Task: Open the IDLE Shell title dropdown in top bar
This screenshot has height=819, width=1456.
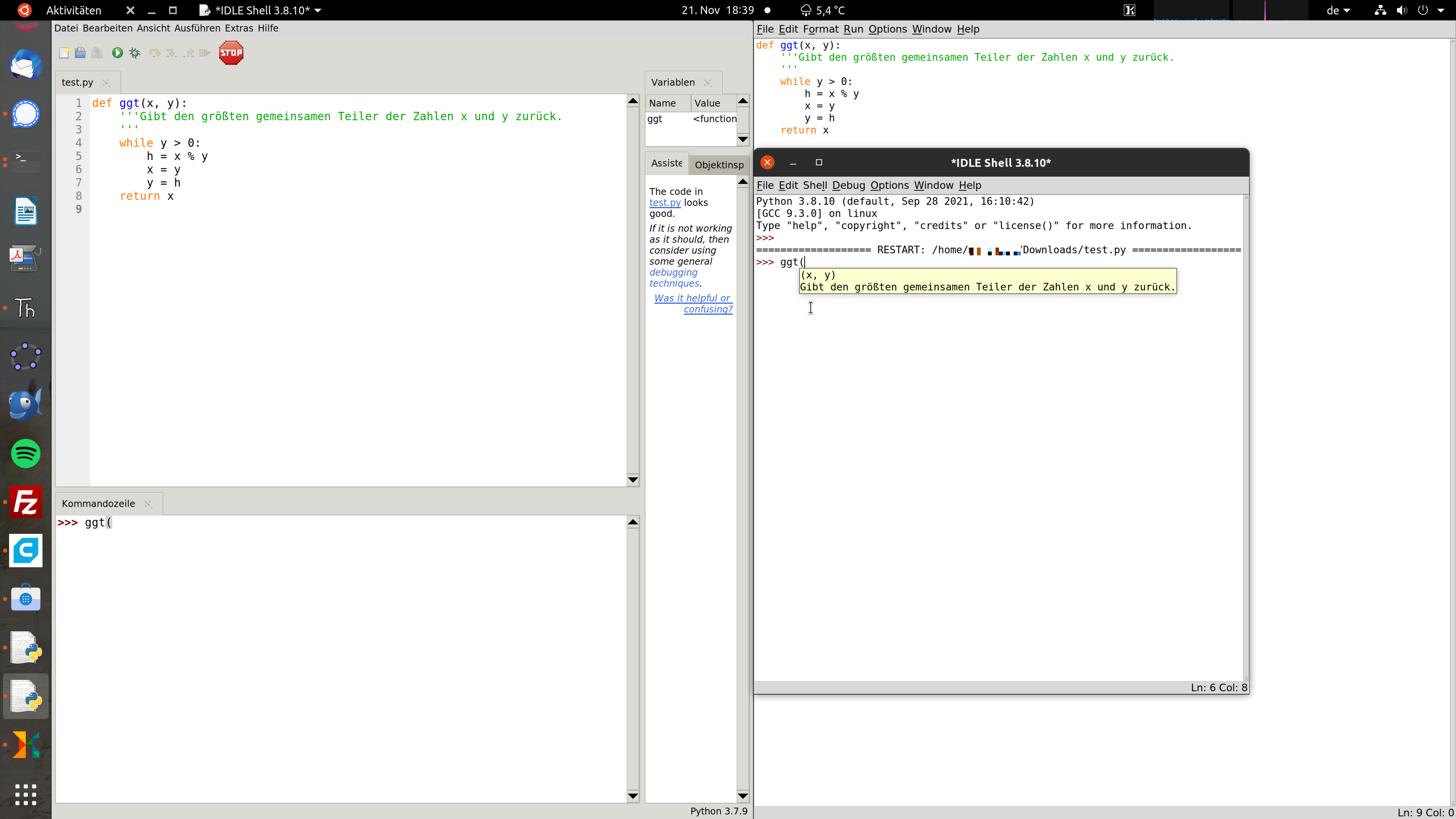Action: coord(318,10)
